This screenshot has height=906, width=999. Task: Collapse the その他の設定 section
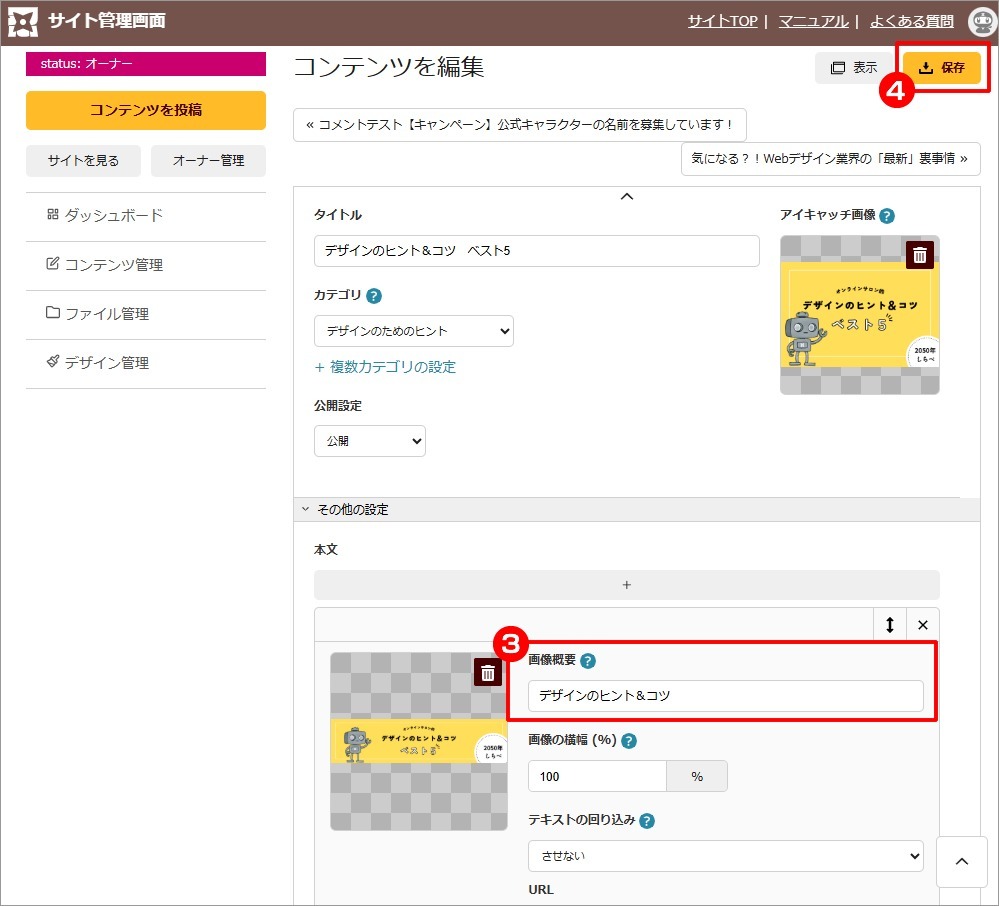click(345, 509)
